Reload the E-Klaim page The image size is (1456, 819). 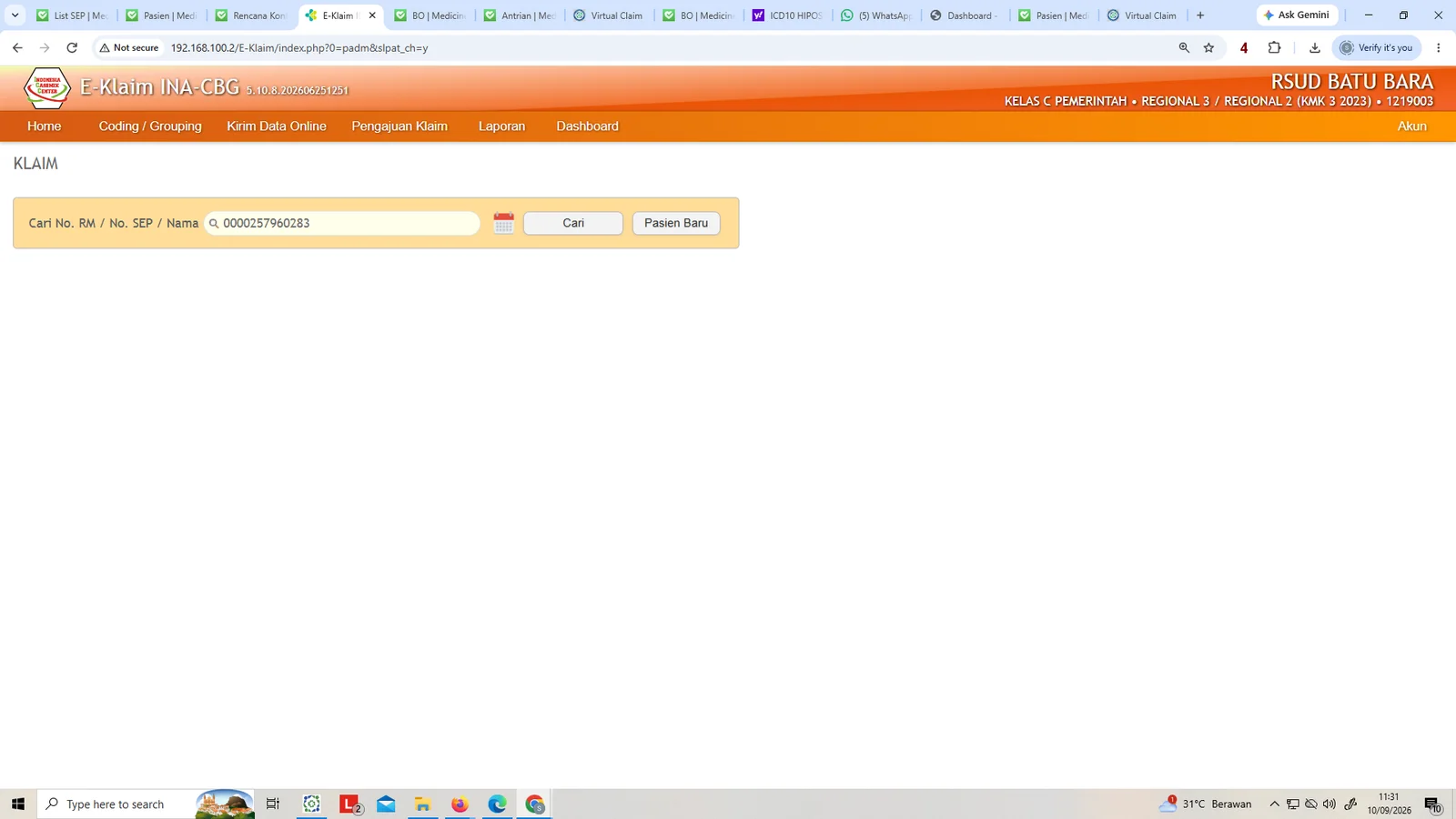pos(72,48)
